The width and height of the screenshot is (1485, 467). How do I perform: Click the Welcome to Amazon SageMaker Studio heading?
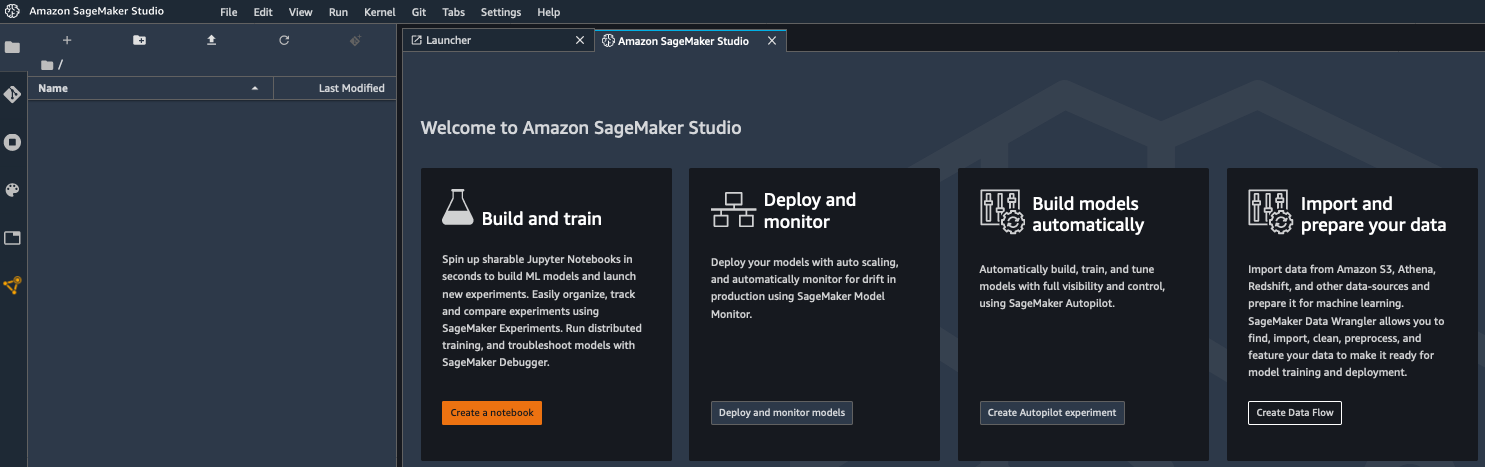pyautogui.click(x=581, y=128)
